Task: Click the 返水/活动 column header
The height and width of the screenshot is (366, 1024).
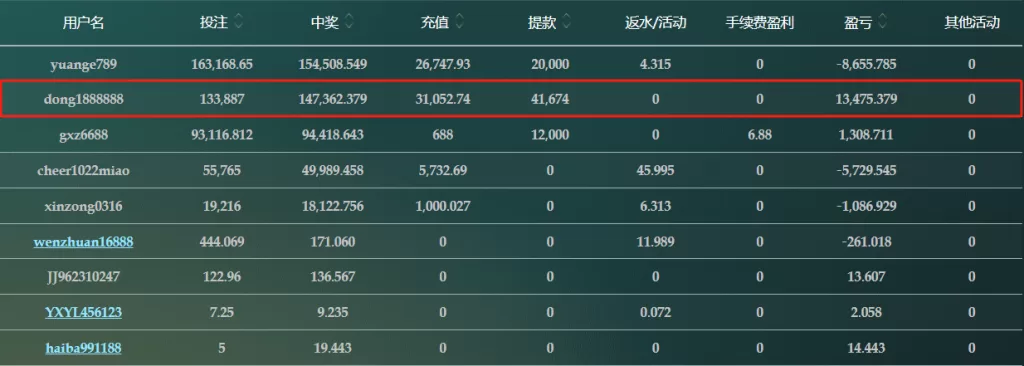Action: 655,23
